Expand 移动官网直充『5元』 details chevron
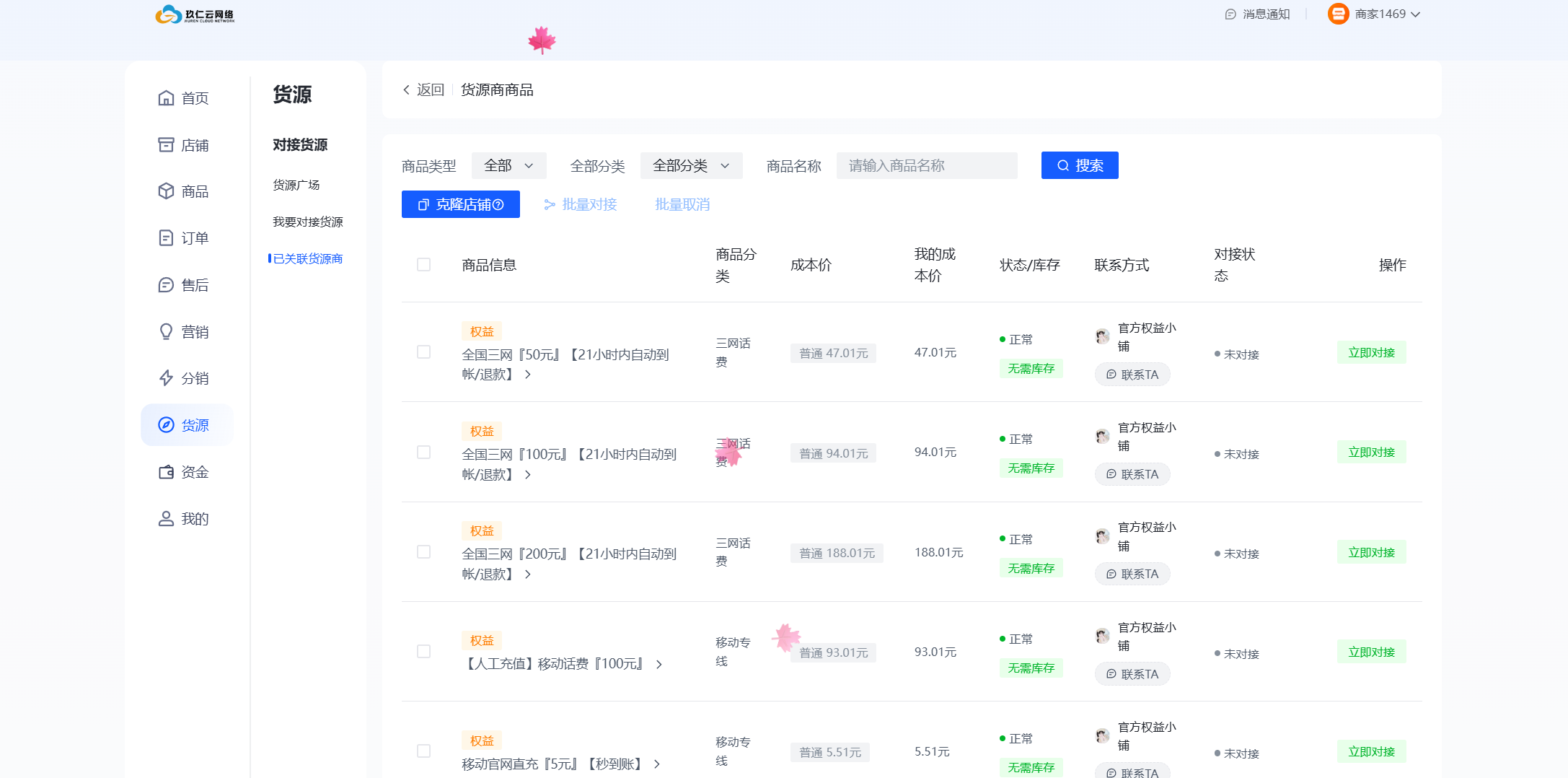 [x=657, y=764]
